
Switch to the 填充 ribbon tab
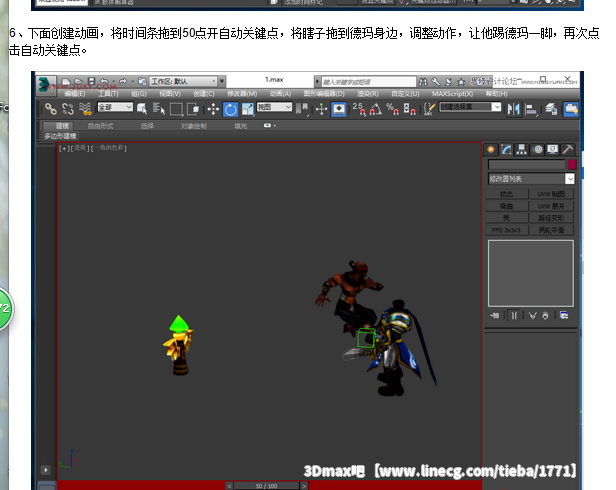click(x=241, y=126)
